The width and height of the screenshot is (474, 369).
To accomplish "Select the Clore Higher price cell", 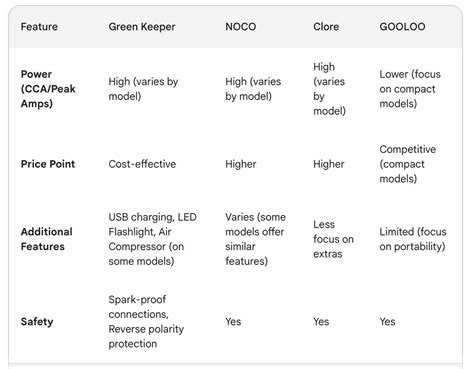I will pos(329,164).
